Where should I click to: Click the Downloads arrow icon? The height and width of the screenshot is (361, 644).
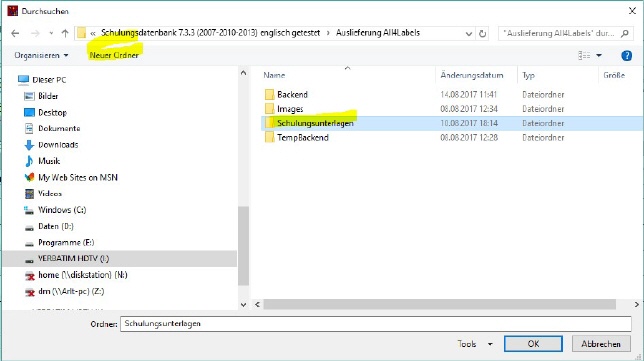(x=29, y=145)
